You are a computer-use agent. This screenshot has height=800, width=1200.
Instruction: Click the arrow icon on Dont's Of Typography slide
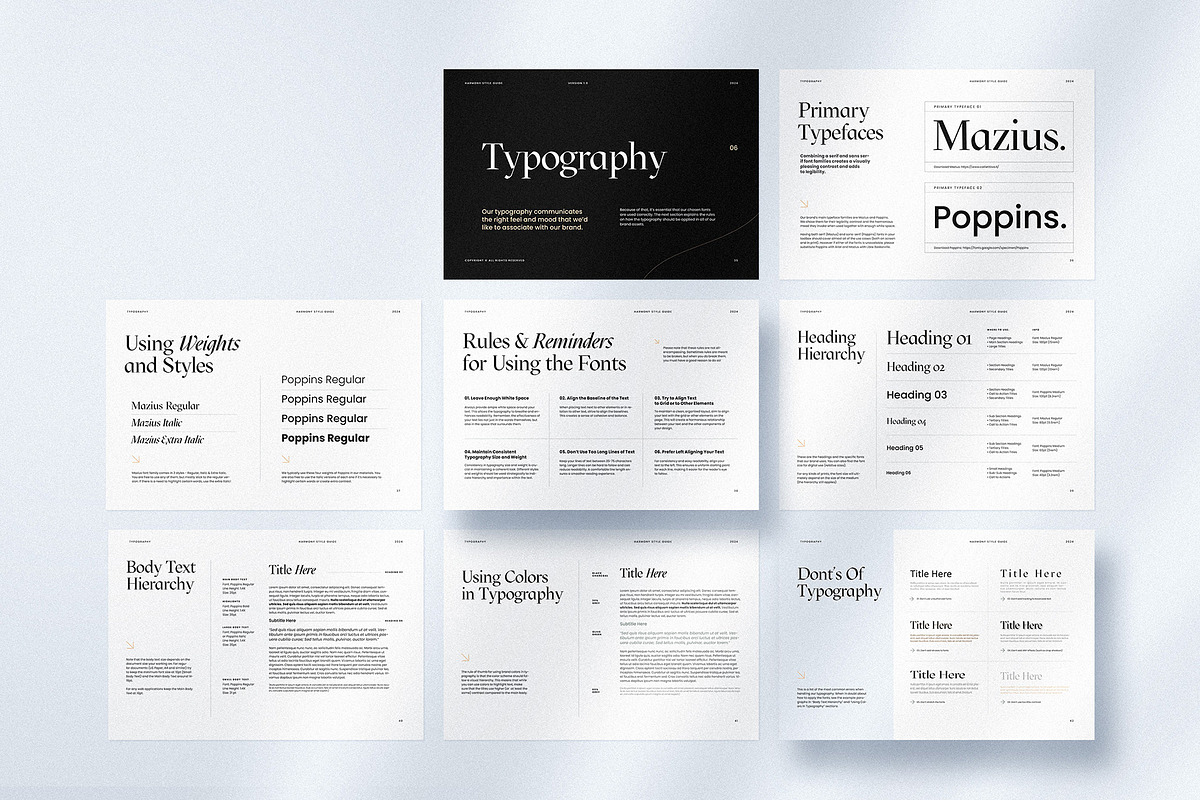801,674
